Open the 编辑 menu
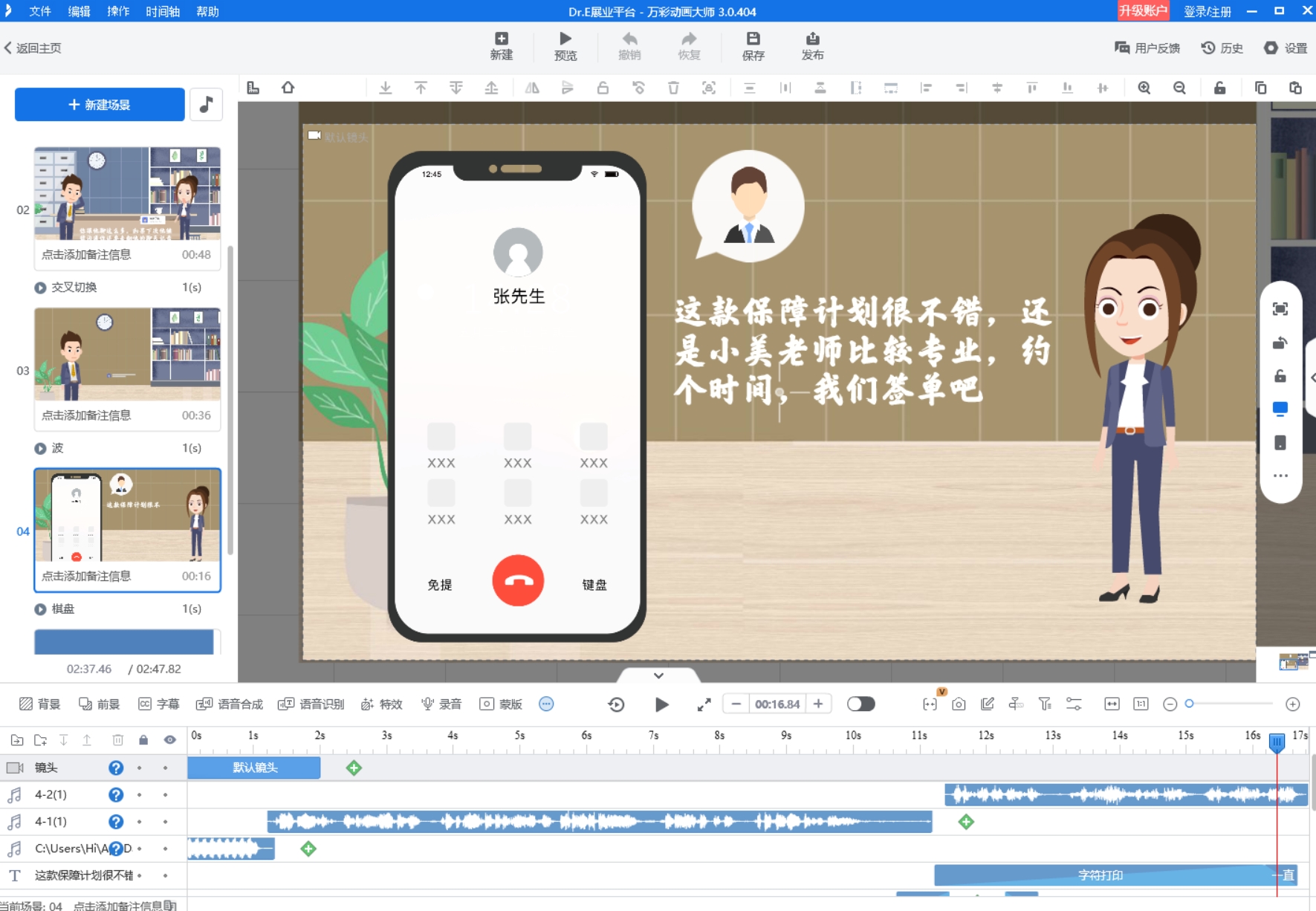Image resolution: width=1316 pixels, height=911 pixels. click(x=79, y=11)
